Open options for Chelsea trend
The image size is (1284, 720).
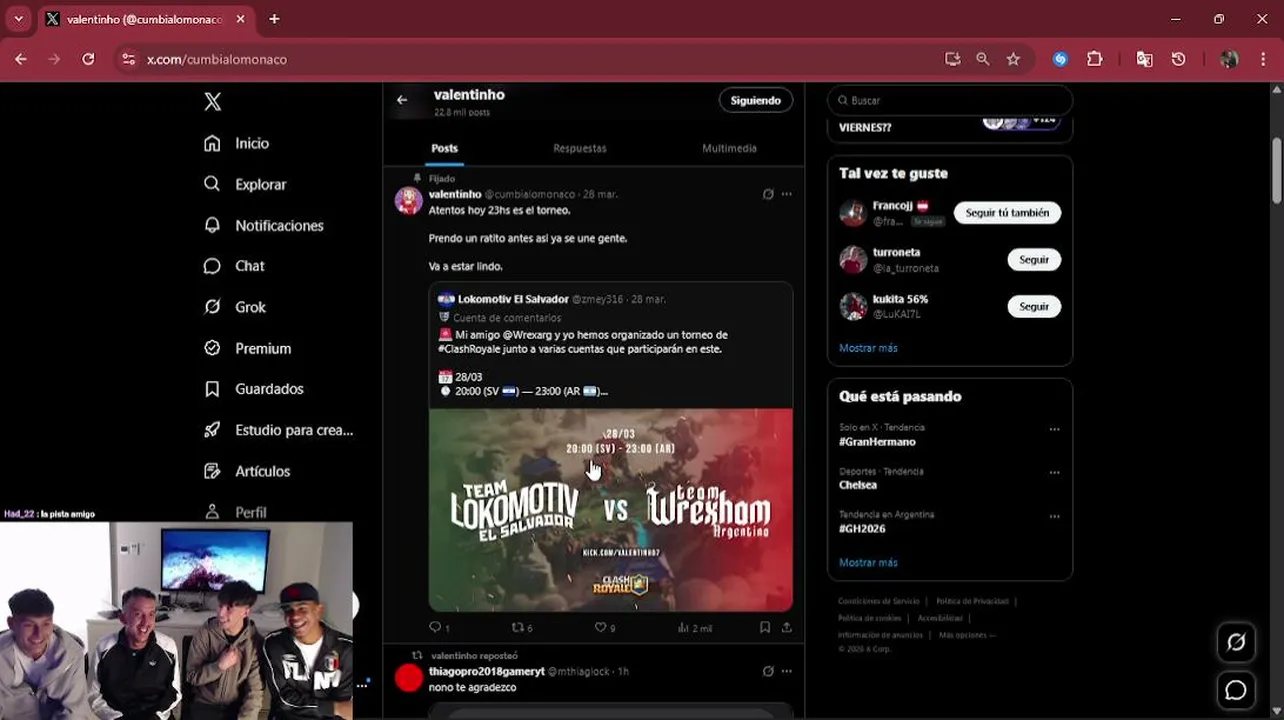click(1054, 472)
